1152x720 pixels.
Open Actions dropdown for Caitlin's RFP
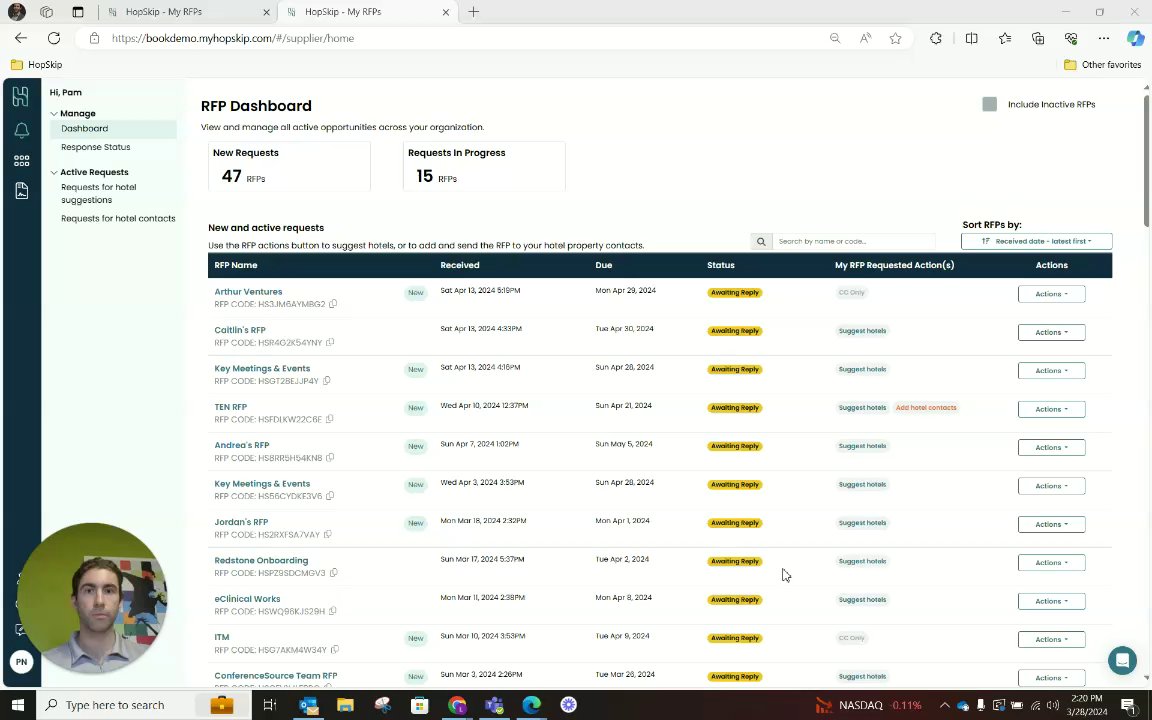1051,332
